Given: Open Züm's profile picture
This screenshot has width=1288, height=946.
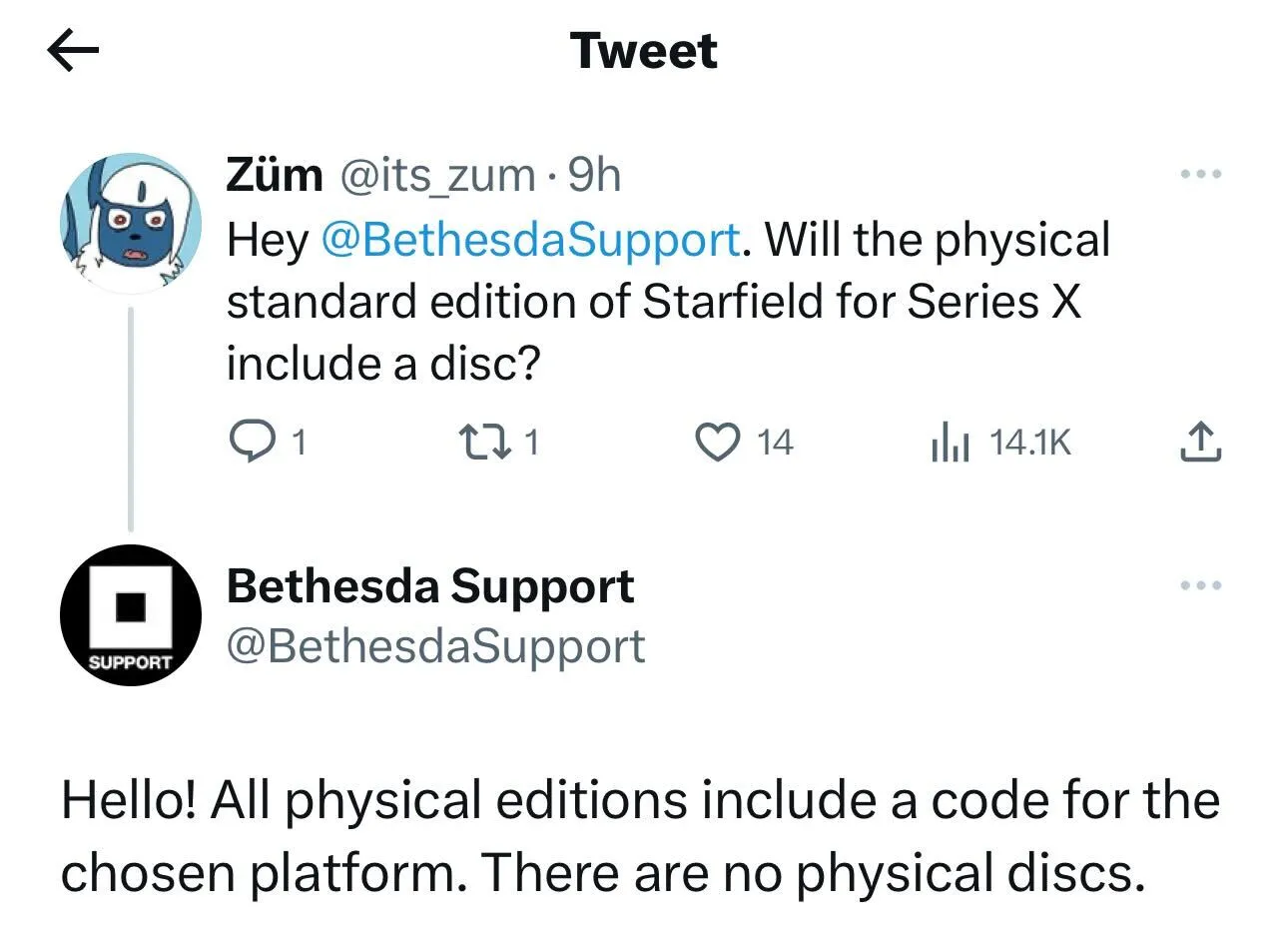Looking at the screenshot, I should pos(133,223).
